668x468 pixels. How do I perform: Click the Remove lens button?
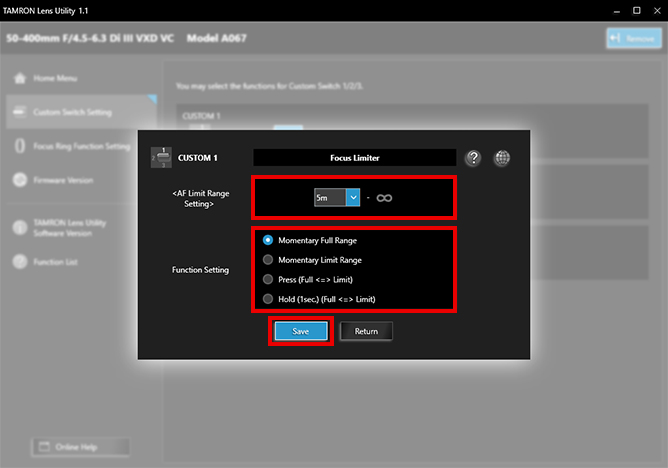coord(634,38)
